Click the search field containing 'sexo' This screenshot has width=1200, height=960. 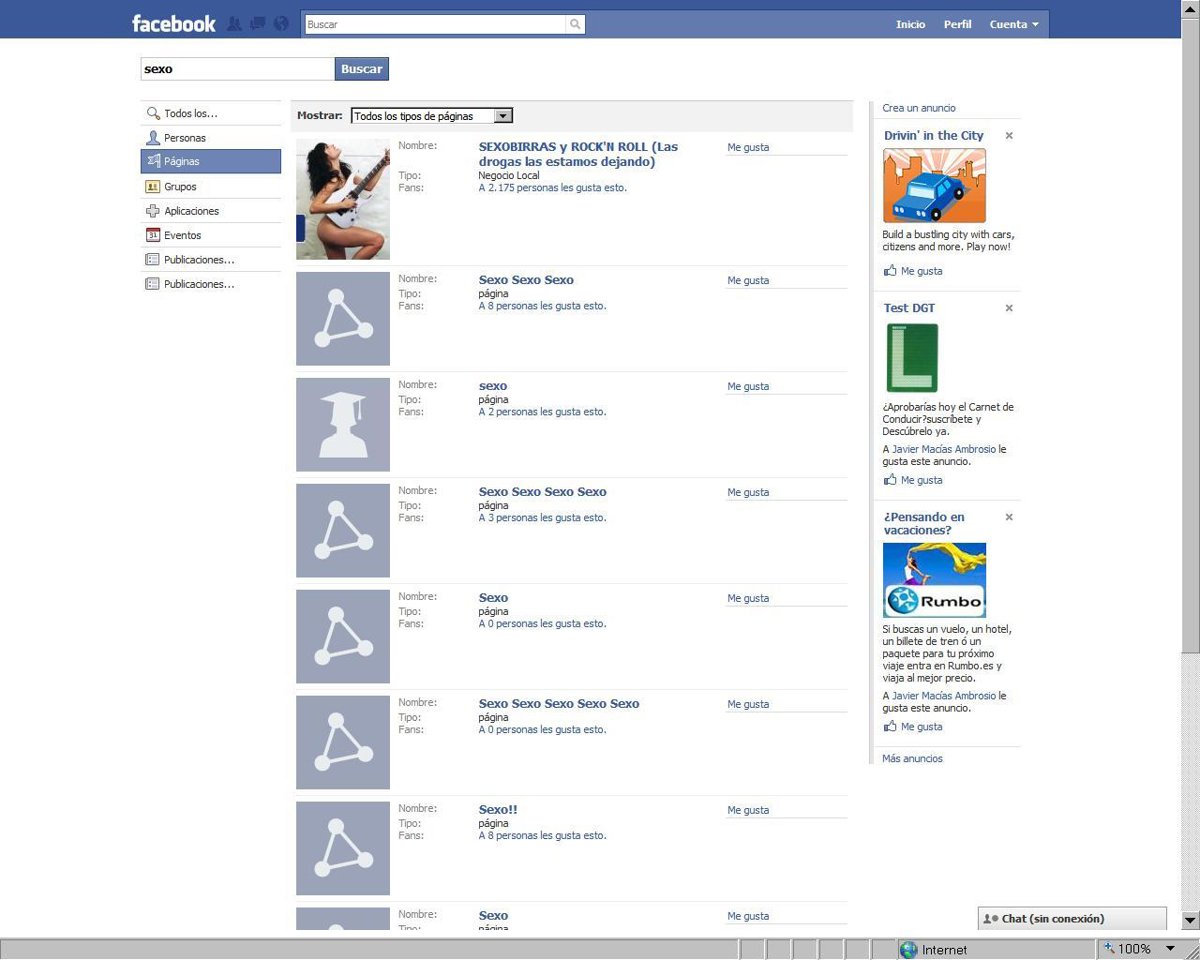237,69
